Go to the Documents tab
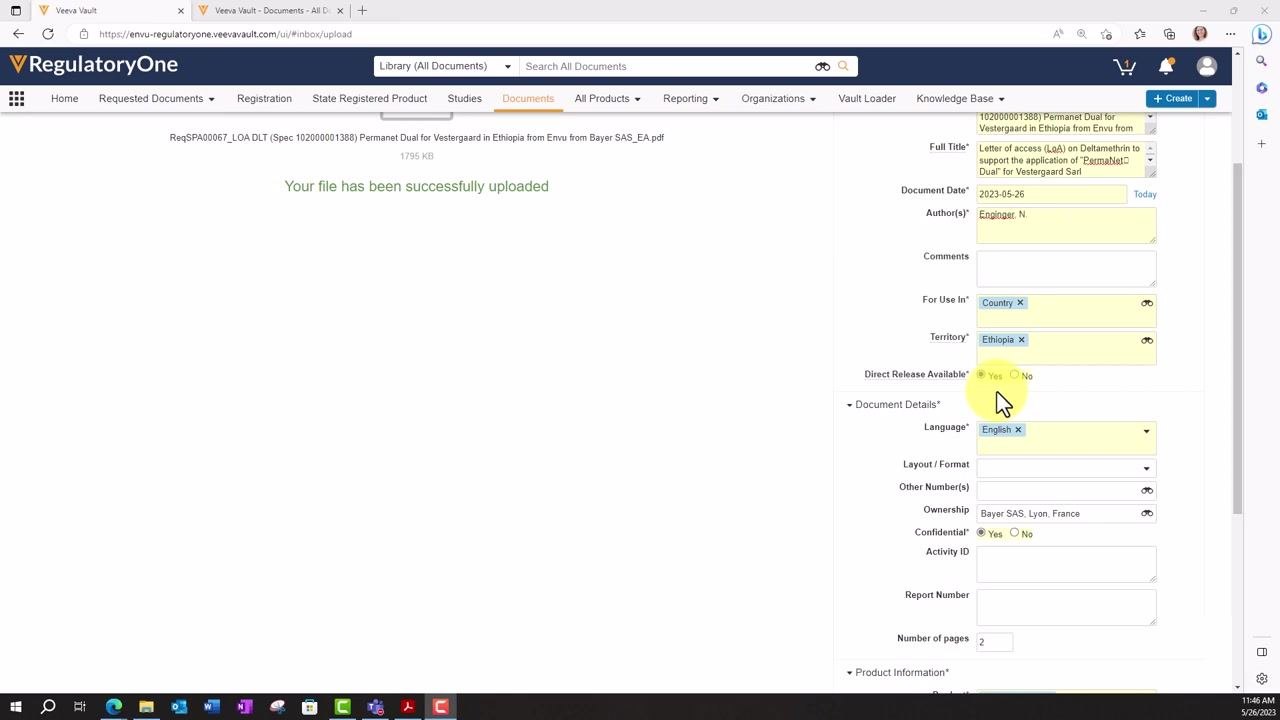 [528, 98]
